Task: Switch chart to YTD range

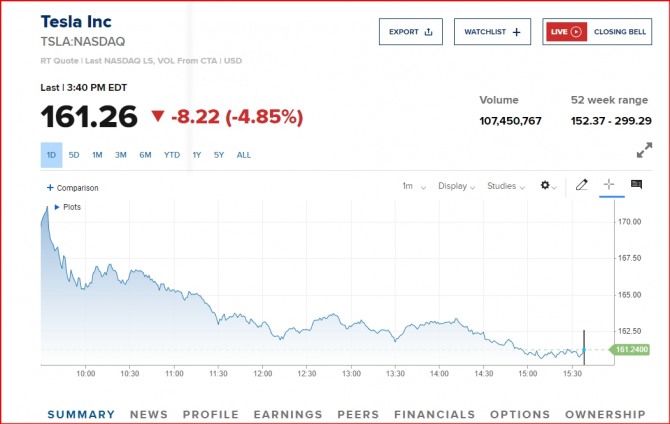Action: [x=172, y=155]
